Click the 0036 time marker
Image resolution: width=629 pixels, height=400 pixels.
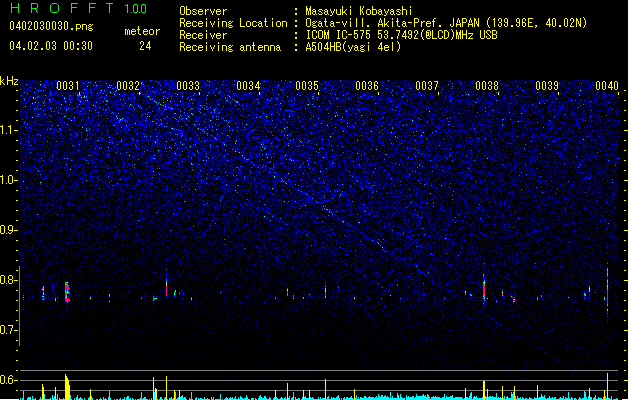(367, 85)
